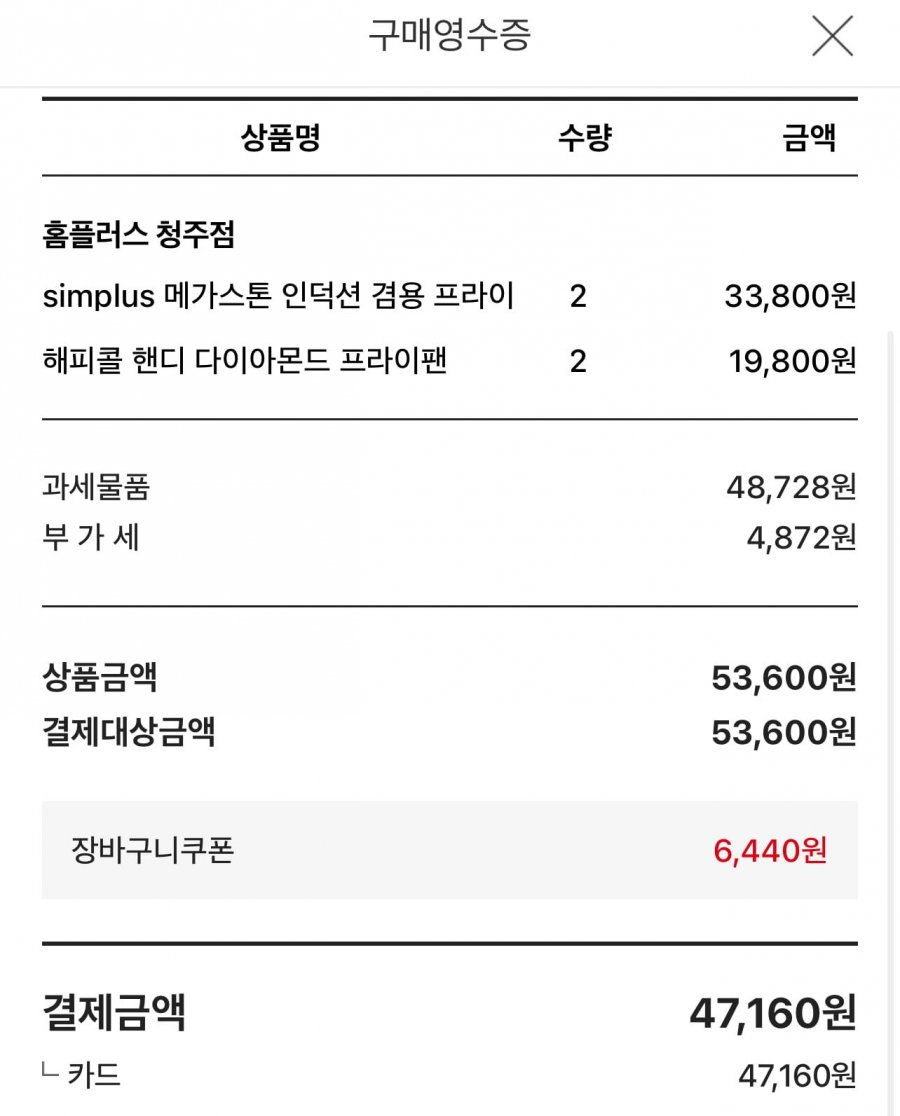The width and height of the screenshot is (900, 1116).
Task: Click the 홈플러스 청주점 store name
Action: (x=139, y=234)
